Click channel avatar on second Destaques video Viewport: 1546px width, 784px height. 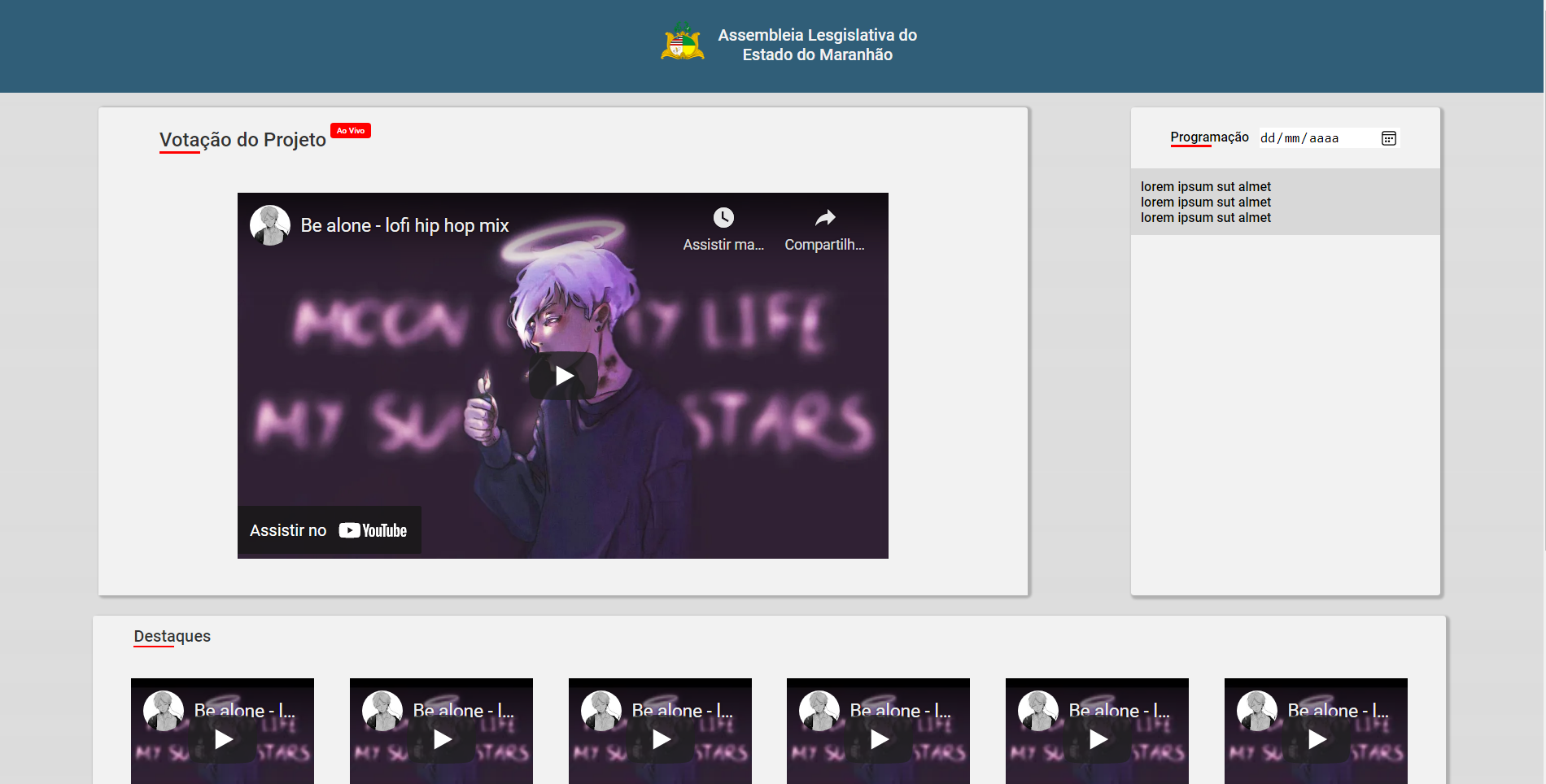382,711
